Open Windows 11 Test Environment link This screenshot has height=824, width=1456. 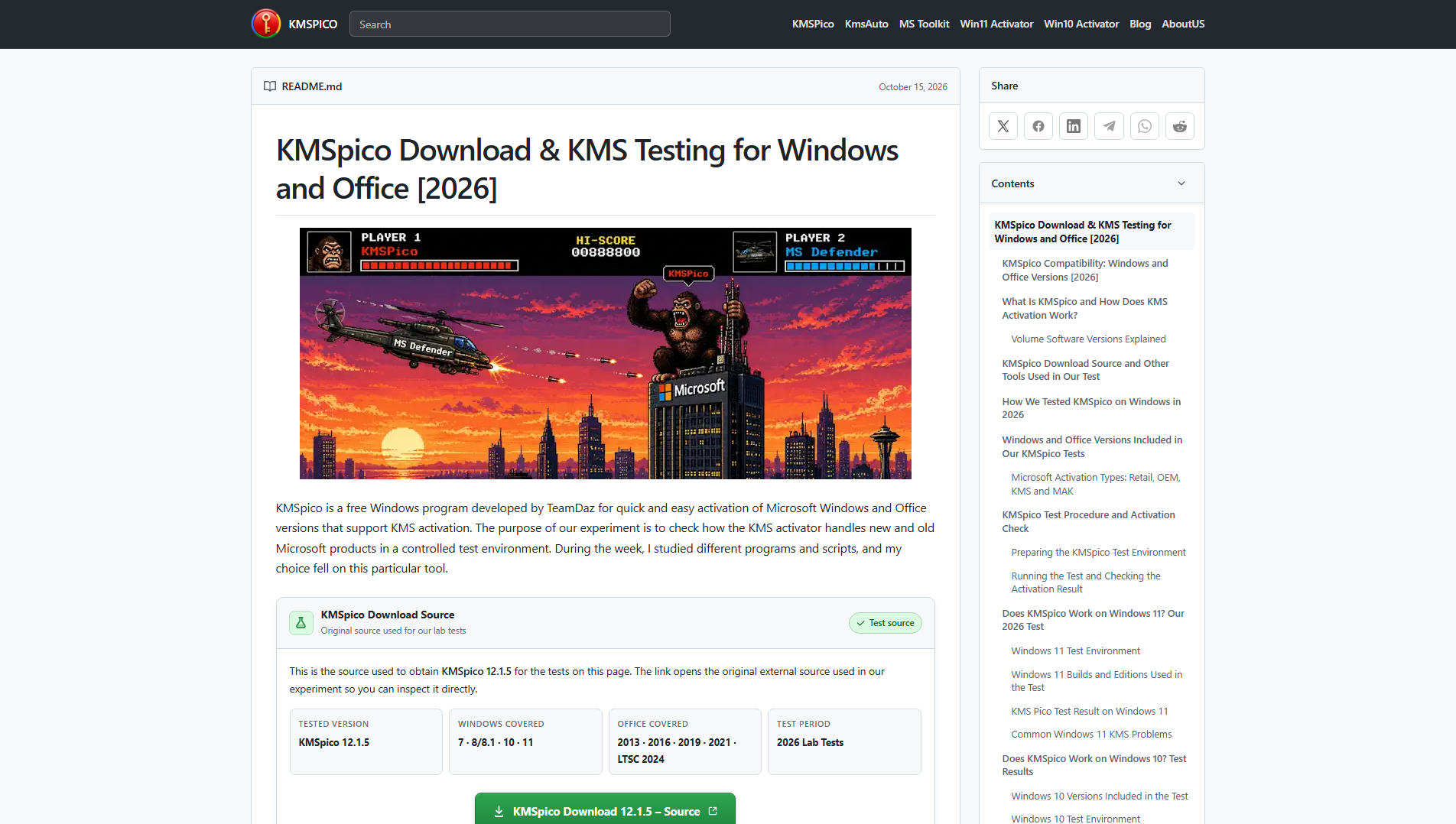coord(1075,650)
